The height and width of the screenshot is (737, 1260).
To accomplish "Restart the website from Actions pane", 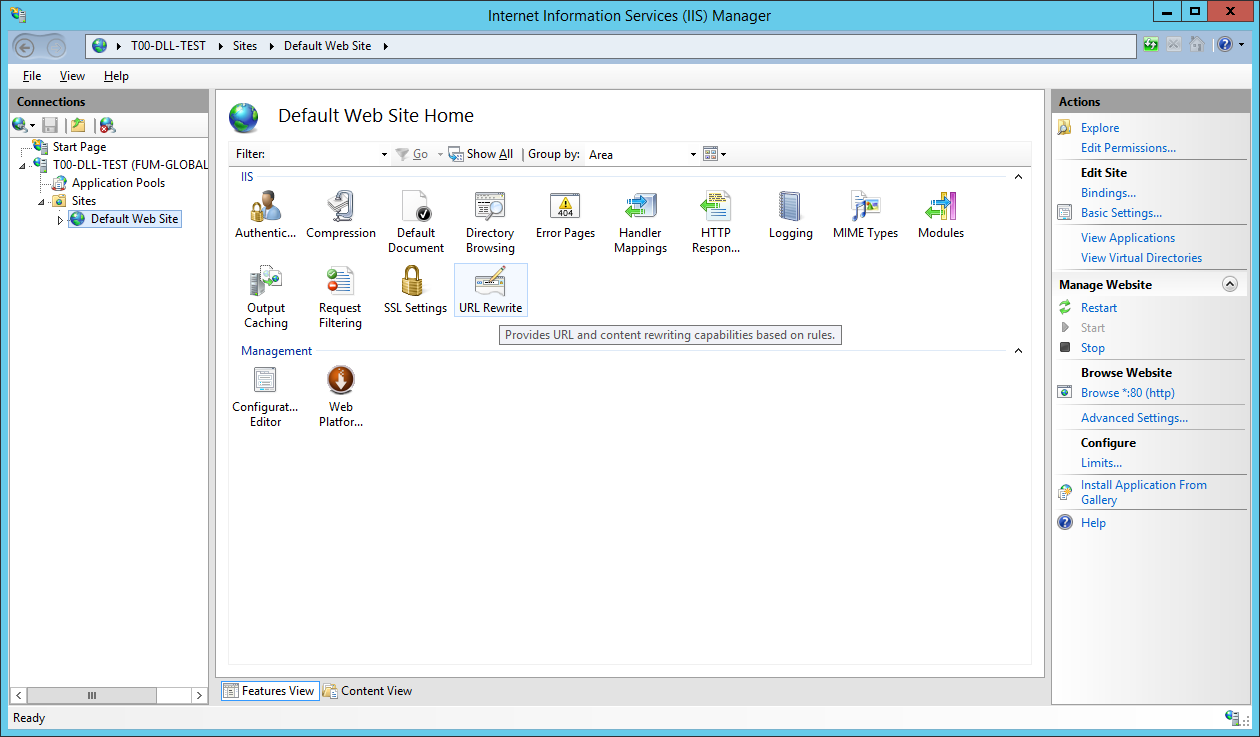I will pos(1098,308).
